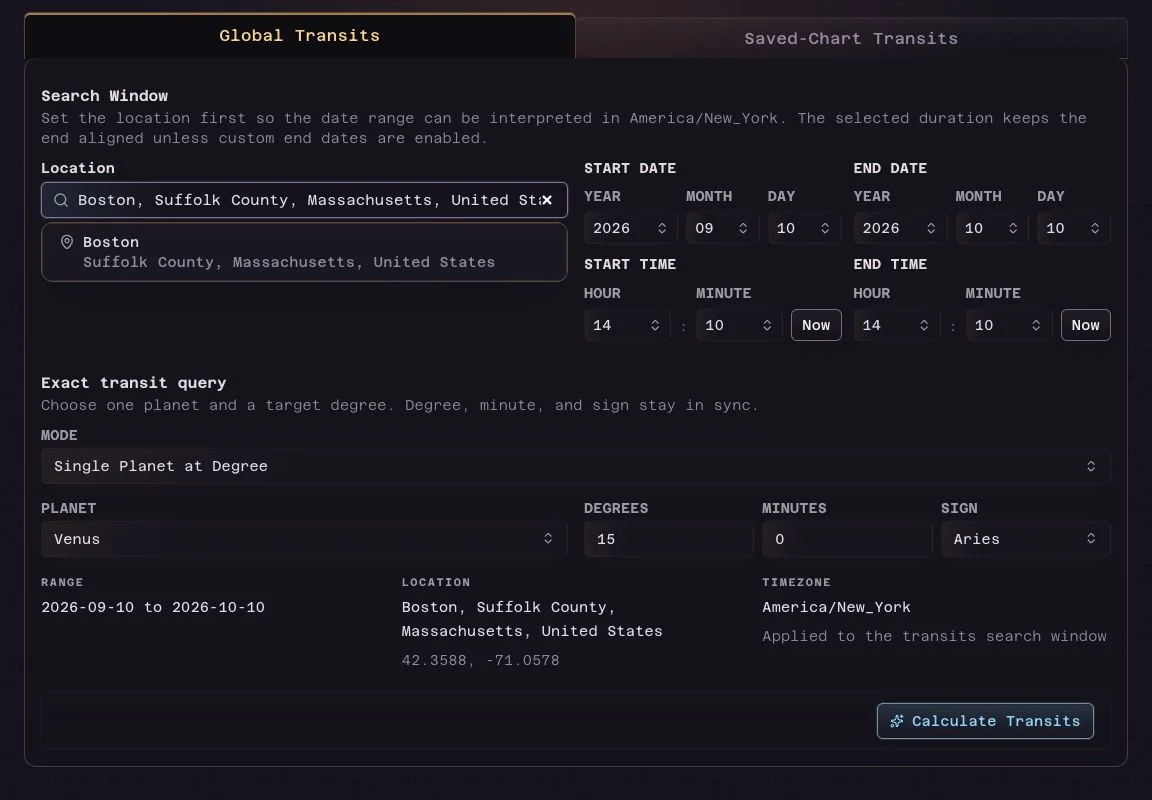This screenshot has height=800, width=1152.
Task: Click the Calculate Transits button
Action: 985,721
